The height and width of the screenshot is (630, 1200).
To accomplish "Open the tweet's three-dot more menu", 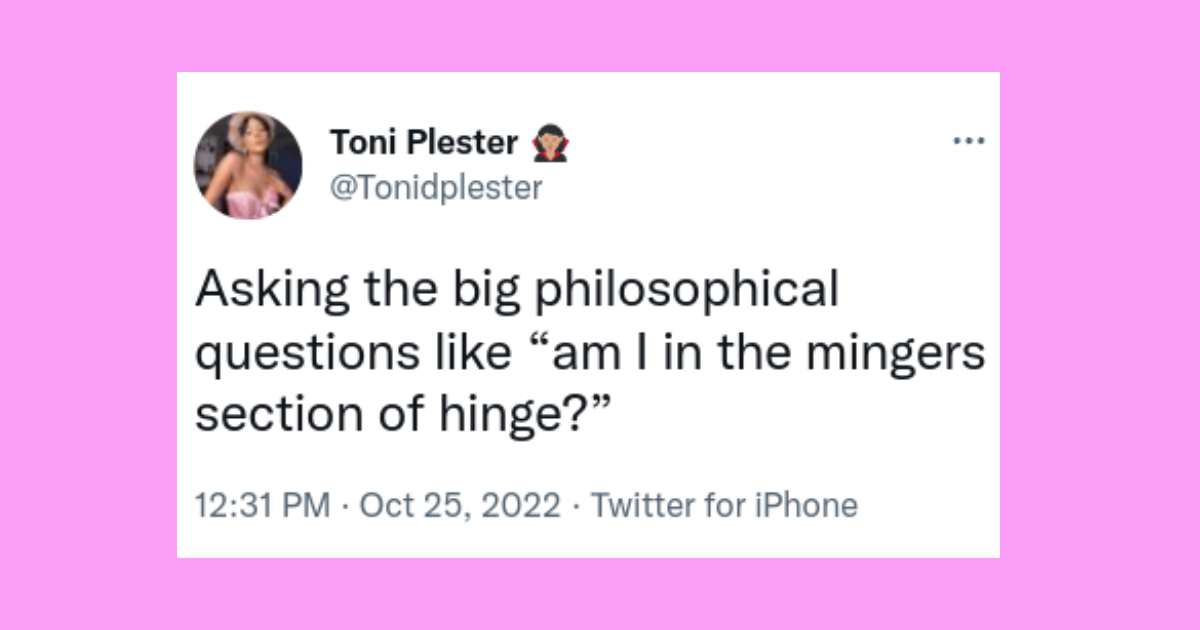I will (968, 142).
